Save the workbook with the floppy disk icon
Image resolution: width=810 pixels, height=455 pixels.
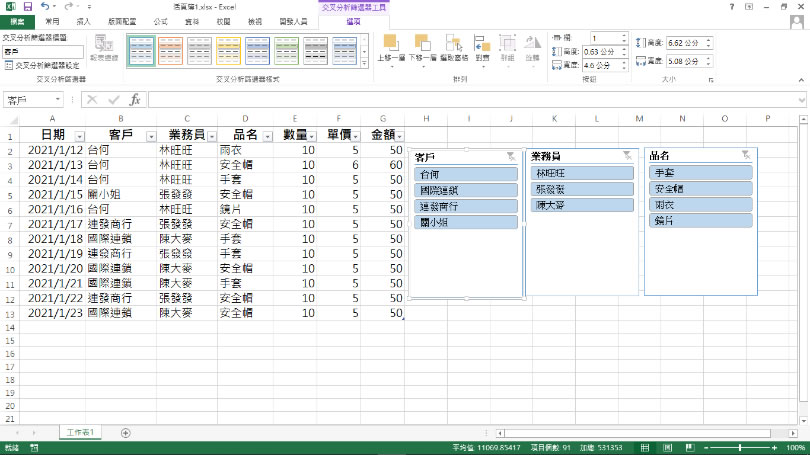tap(28, 7)
